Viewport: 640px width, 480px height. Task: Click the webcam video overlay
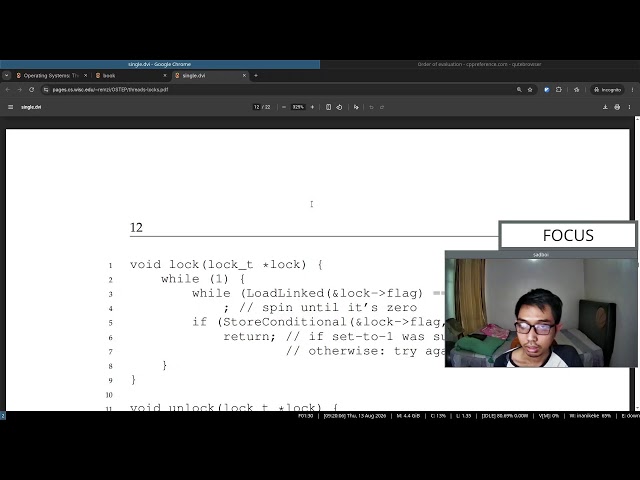[541, 312]
